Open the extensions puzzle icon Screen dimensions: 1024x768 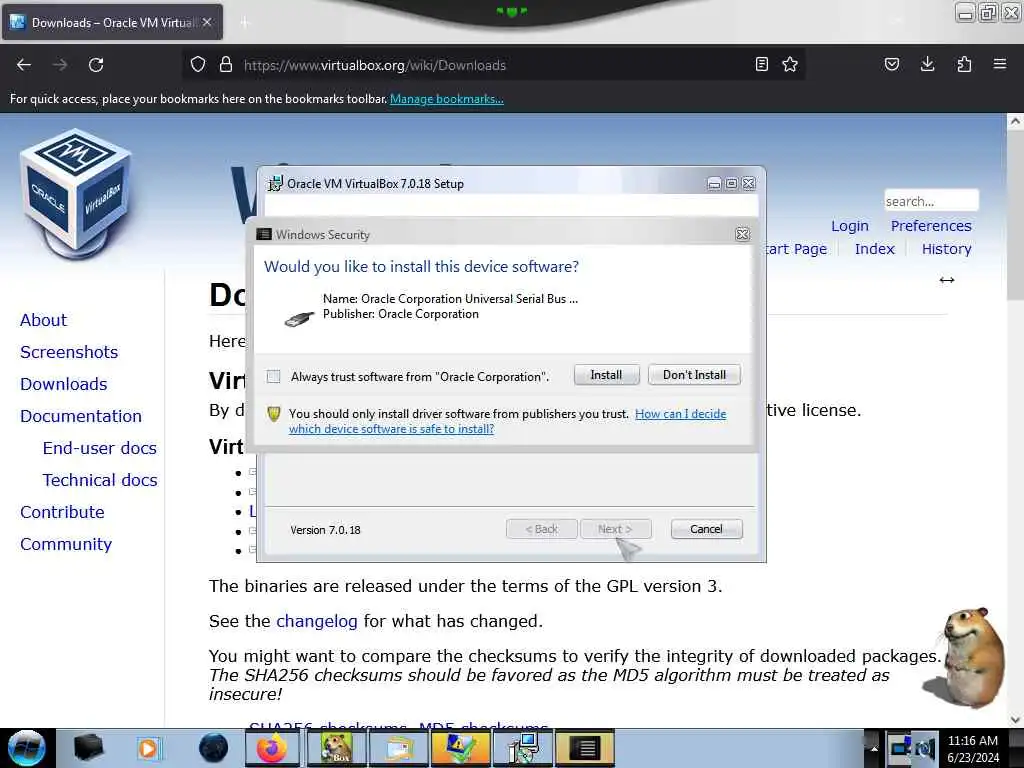pos(964,64)
